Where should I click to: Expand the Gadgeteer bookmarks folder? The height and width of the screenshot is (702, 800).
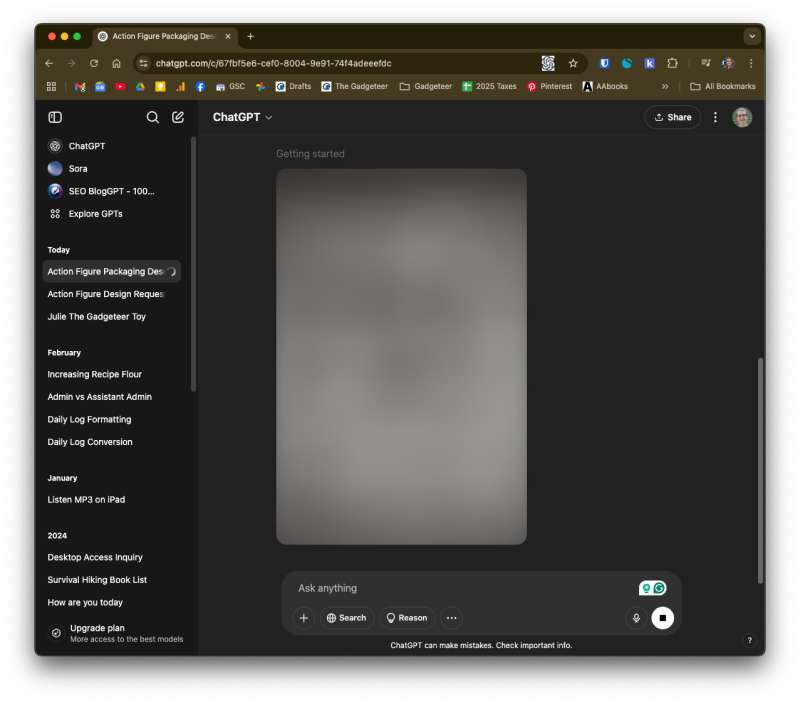[x=426, y=86]
